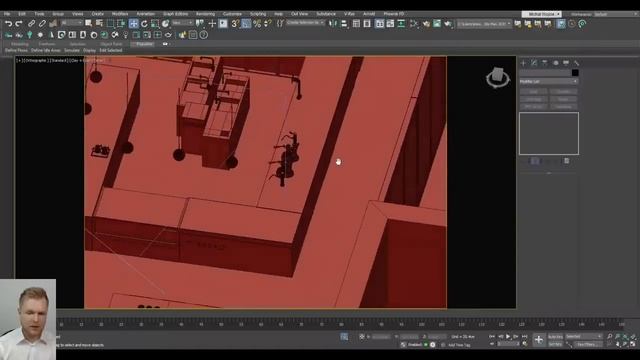
Task: Click the Use Pivot Point Center icon
Action: pos(200,24)
